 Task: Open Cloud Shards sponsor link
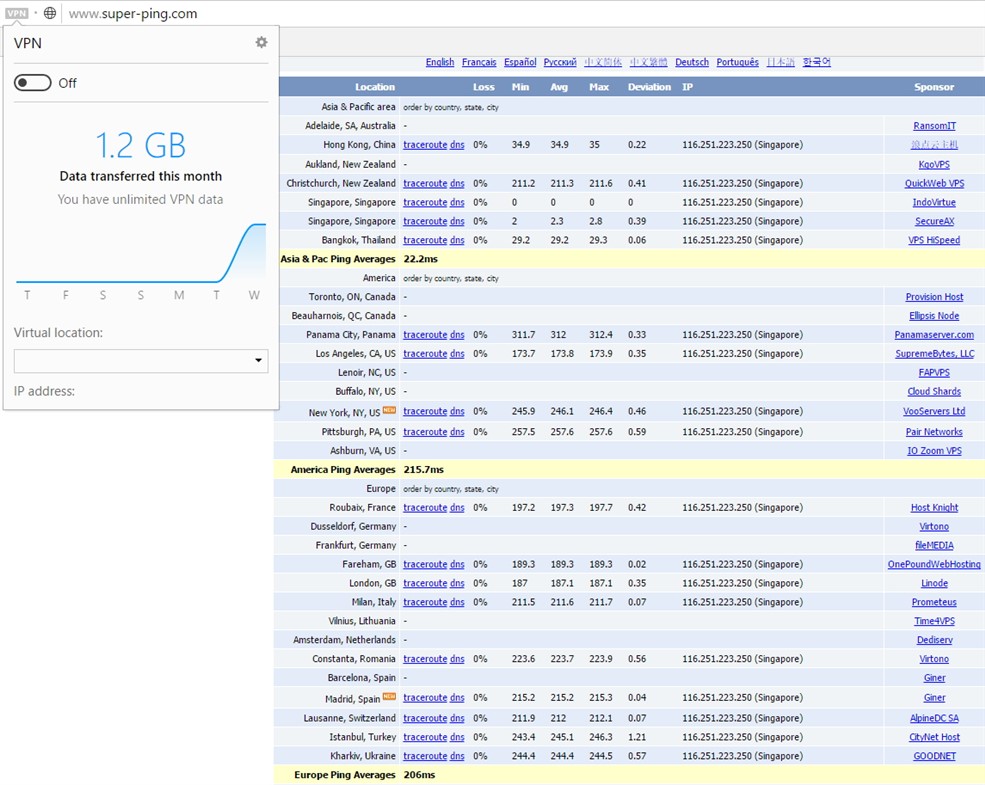[x=934, y=391]
